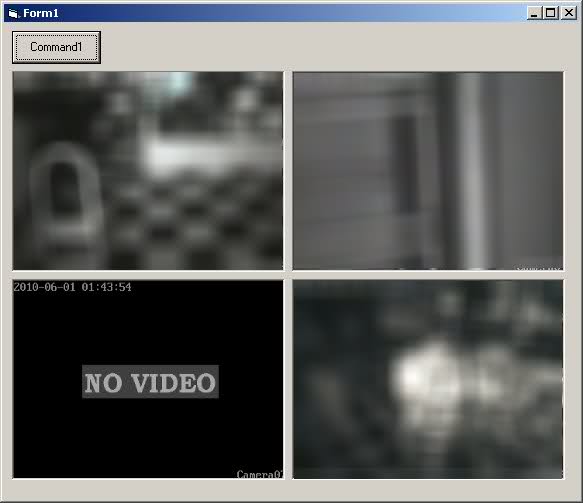Click the Form1 title bar text
Image resolution: width=583 pixels, height=503 pixels.
pos(41,13)
